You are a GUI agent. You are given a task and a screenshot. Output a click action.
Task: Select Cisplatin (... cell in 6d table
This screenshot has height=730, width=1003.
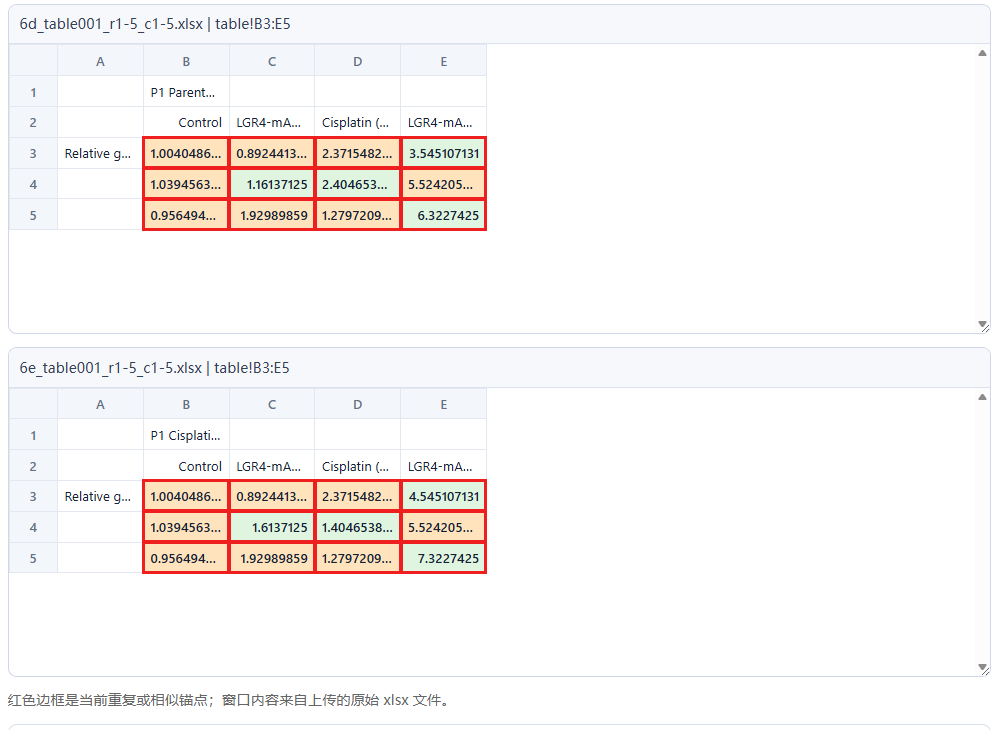[x=358, y=122]
